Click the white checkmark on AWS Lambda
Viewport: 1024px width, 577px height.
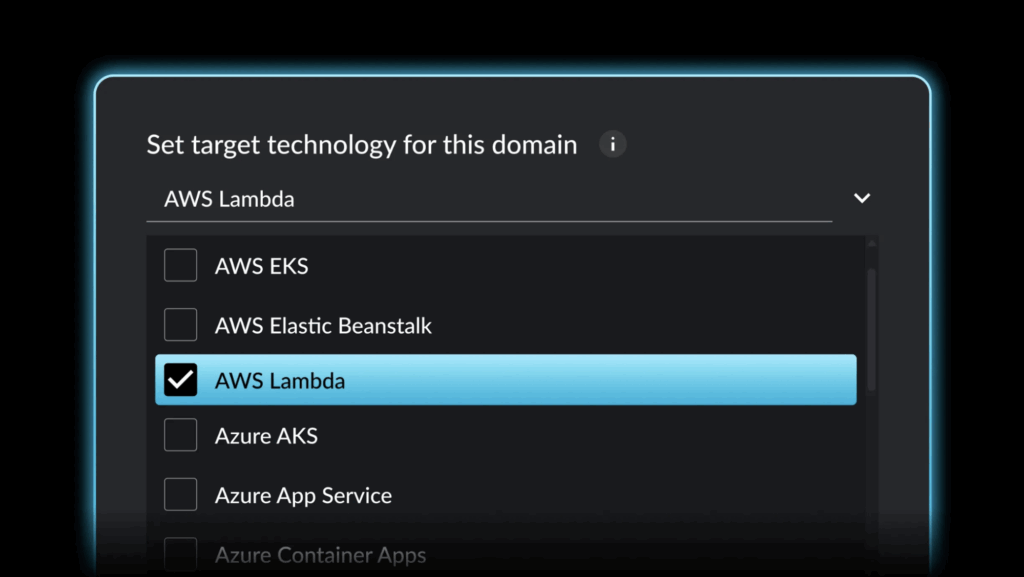(181, 380)
